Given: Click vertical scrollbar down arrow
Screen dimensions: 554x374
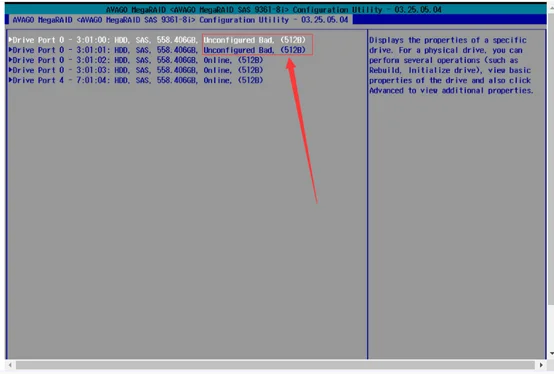Looking at the screenshot, I should 552,353.
